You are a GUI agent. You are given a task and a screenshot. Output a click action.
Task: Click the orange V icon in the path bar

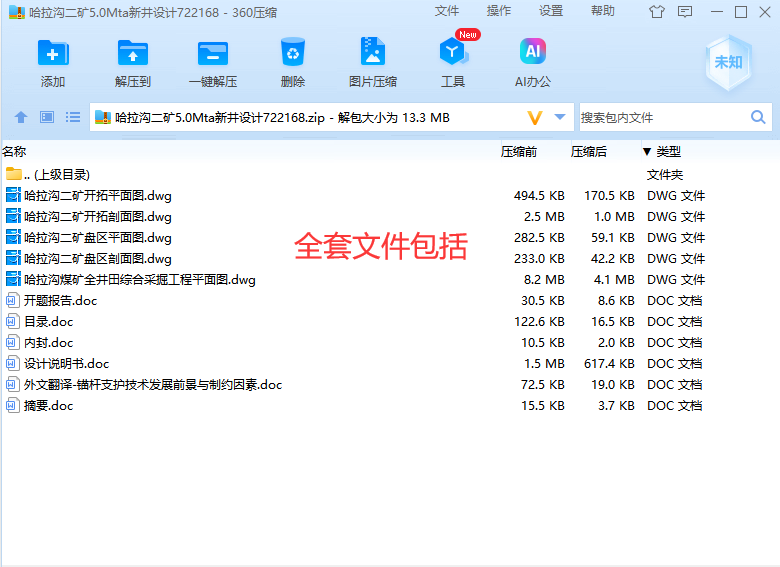[x=535, y=118]
